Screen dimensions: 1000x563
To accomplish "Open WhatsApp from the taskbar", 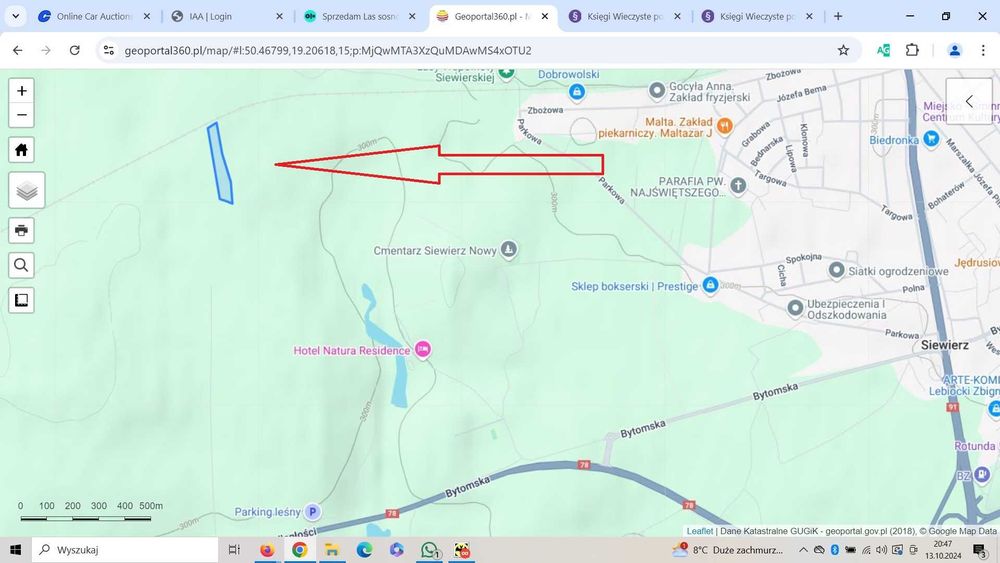I will [x=430, y=550].
